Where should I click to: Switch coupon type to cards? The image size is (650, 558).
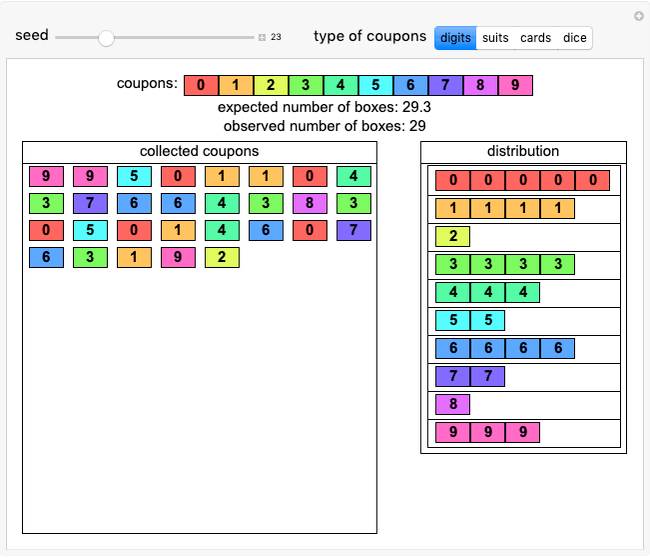click(x=536, y=38)
